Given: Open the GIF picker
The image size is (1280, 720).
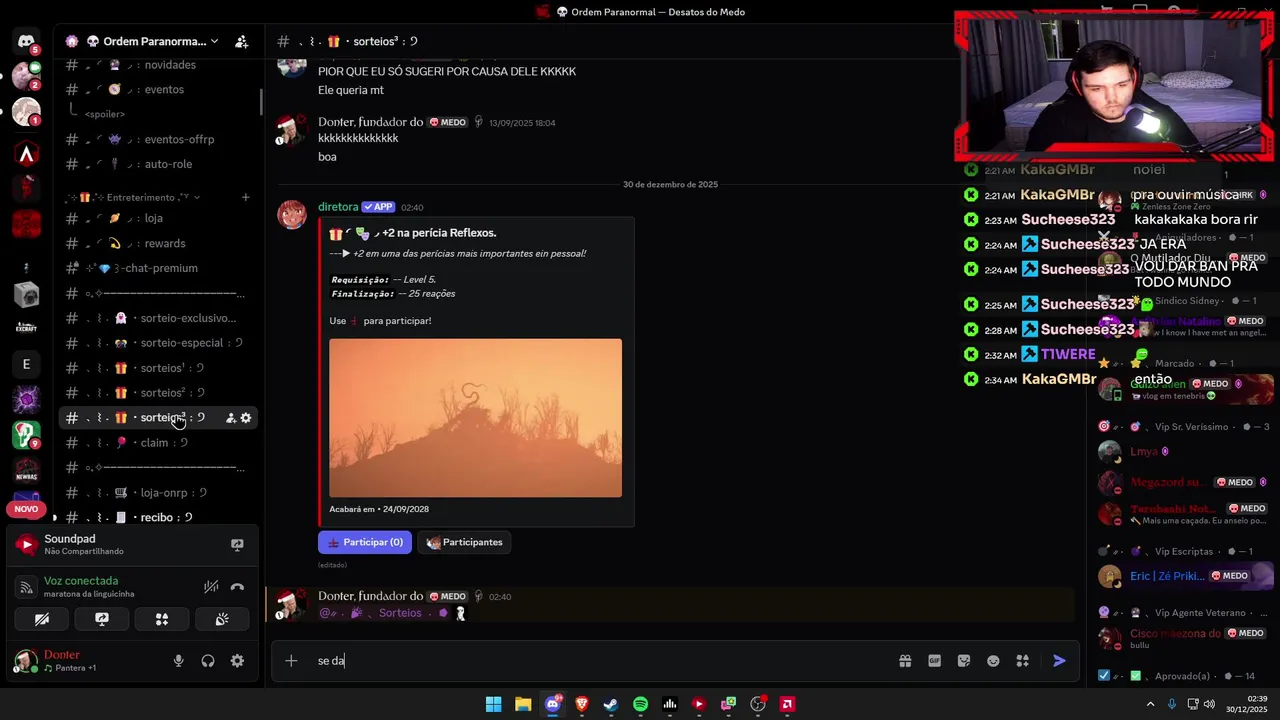Looking at the screenshot, I should [934, 661].
